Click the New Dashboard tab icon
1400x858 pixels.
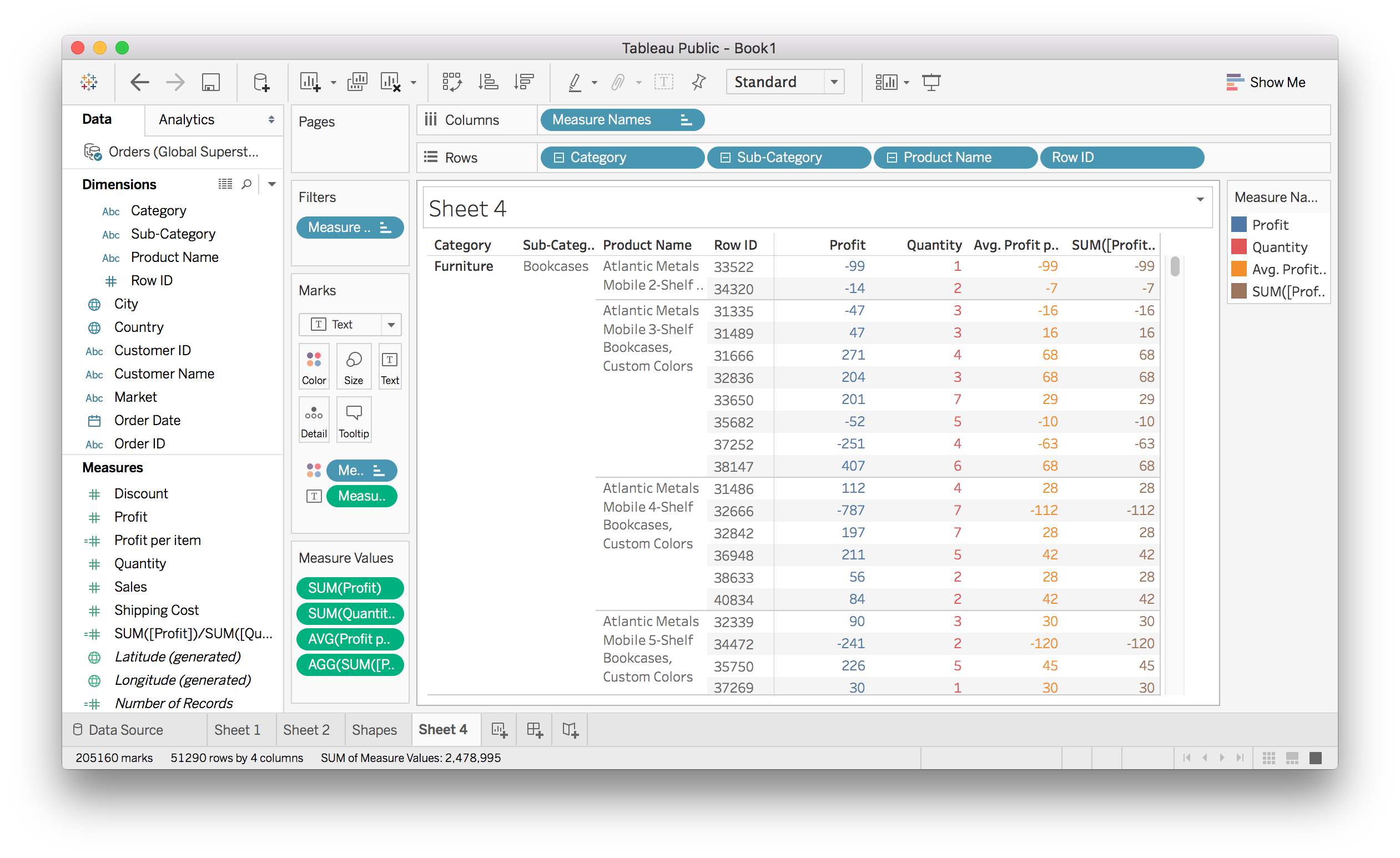click(535, 730)
